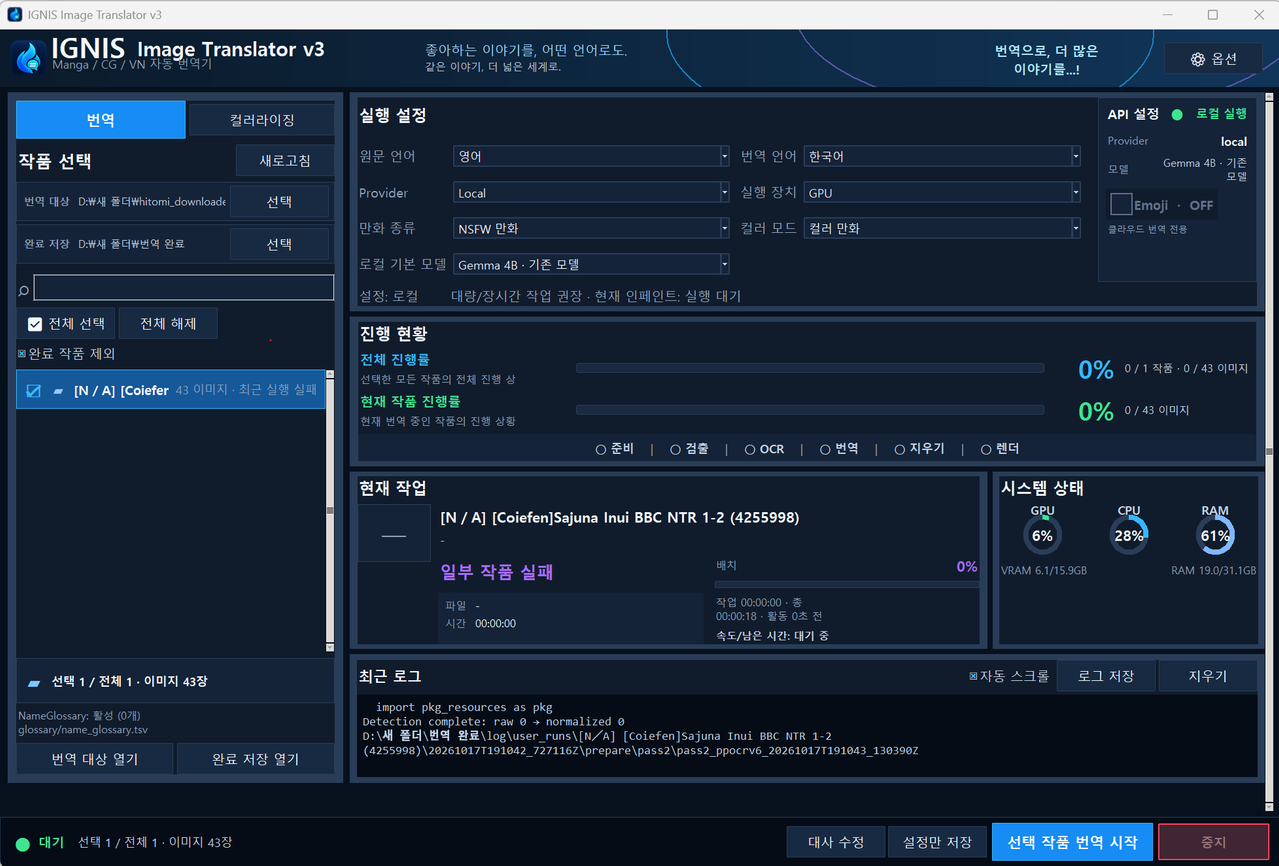Switch to the 컬러라이징 tab

[262, 120]
